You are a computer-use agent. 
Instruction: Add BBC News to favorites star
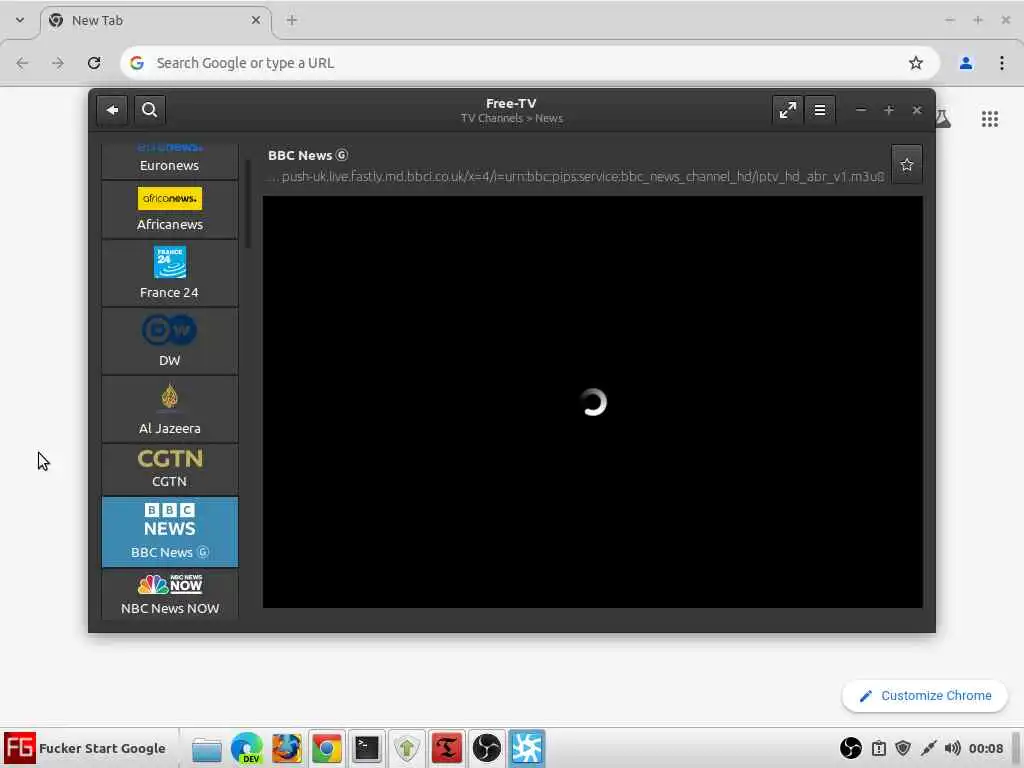coord(906,165)
